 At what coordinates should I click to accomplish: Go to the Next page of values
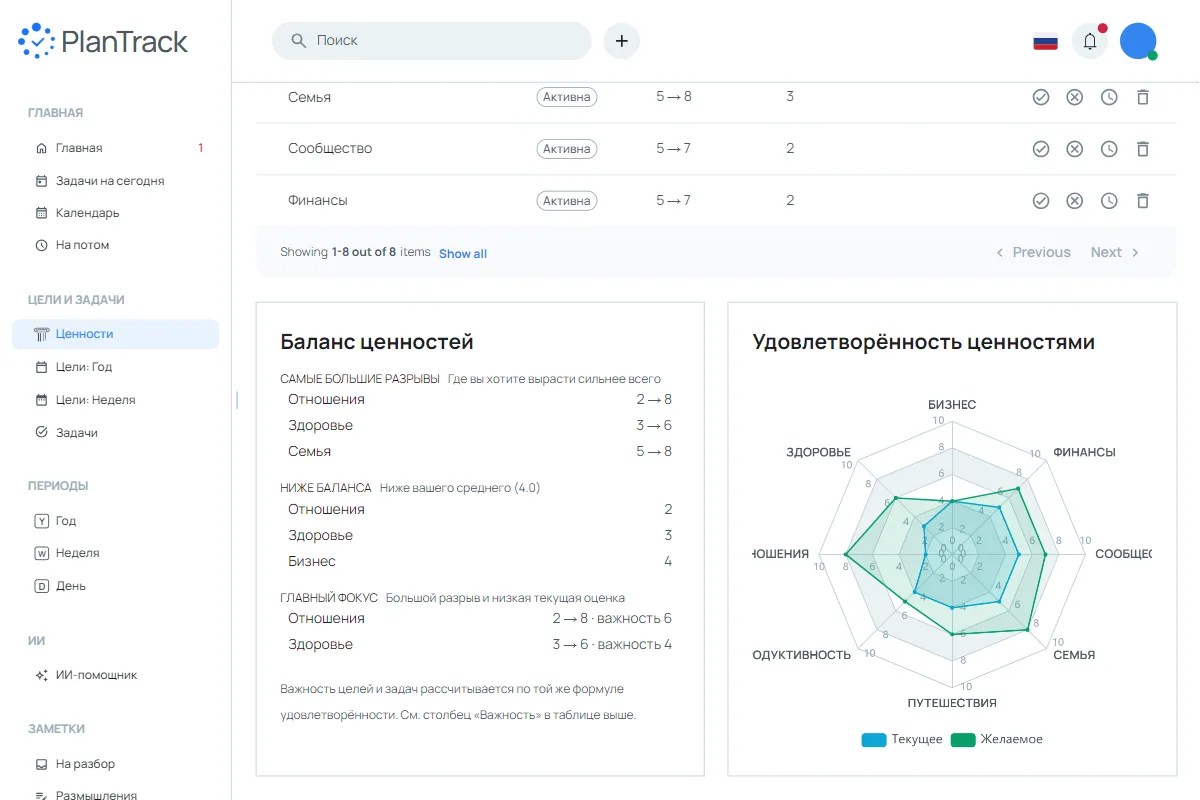point(1115,252)
